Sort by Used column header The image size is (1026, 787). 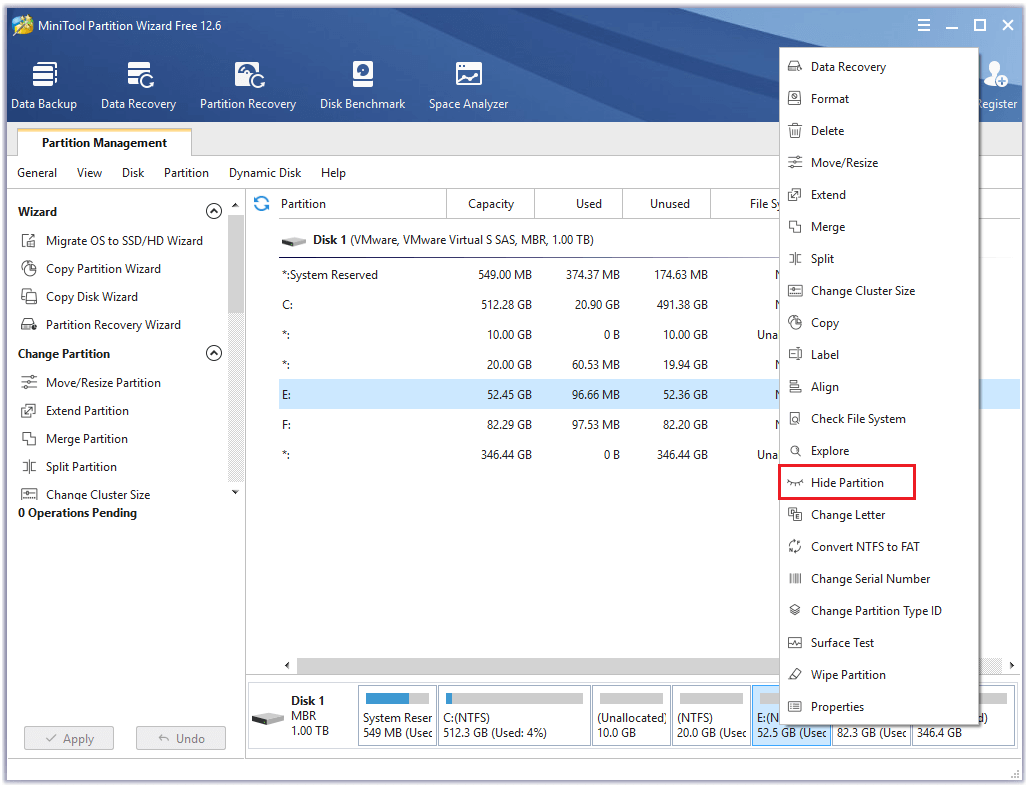pyautogui.click(x=579, y=203)
